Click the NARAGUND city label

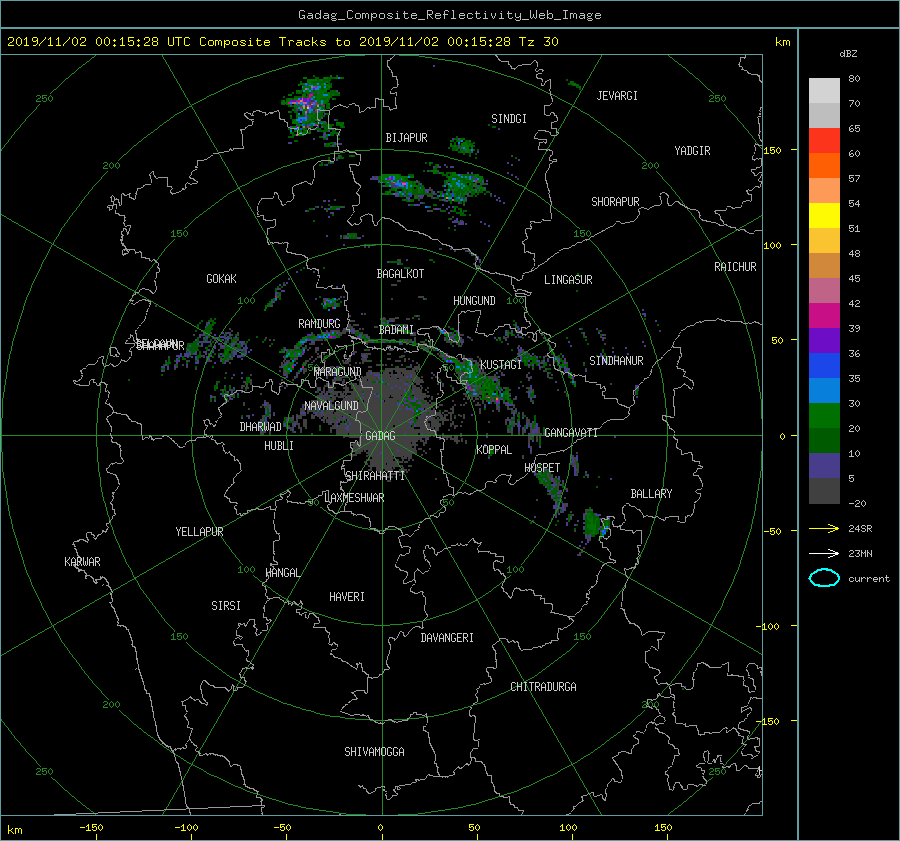tap(338, 372)
